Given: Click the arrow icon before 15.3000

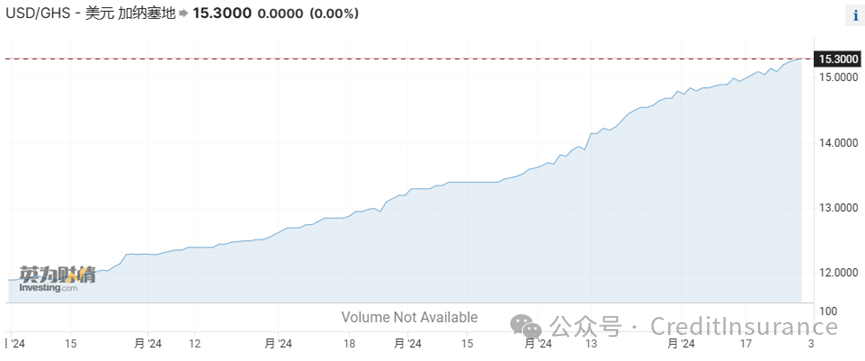Looking at the screenshot, I should 184,13.
